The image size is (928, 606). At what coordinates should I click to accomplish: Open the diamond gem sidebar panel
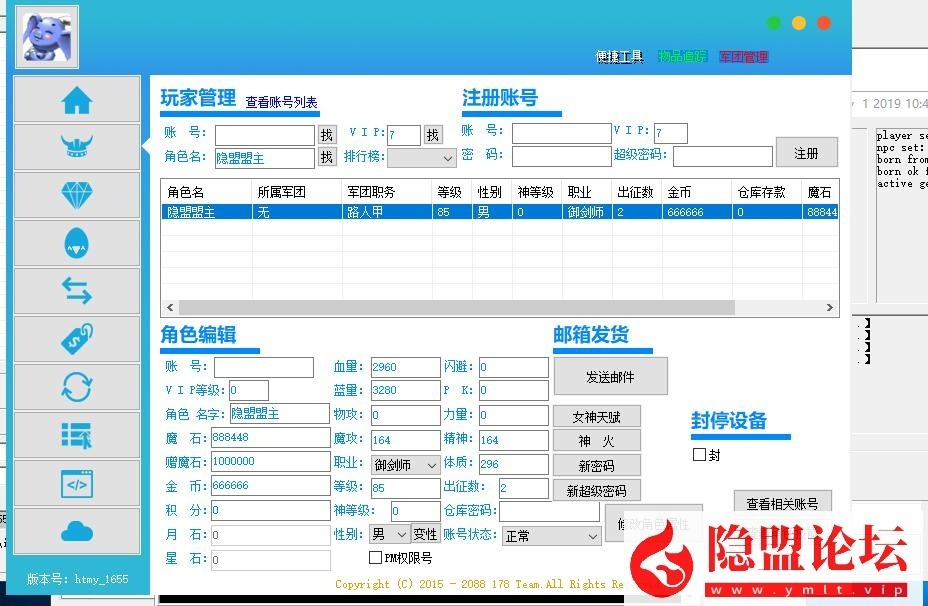coord(77,194)
